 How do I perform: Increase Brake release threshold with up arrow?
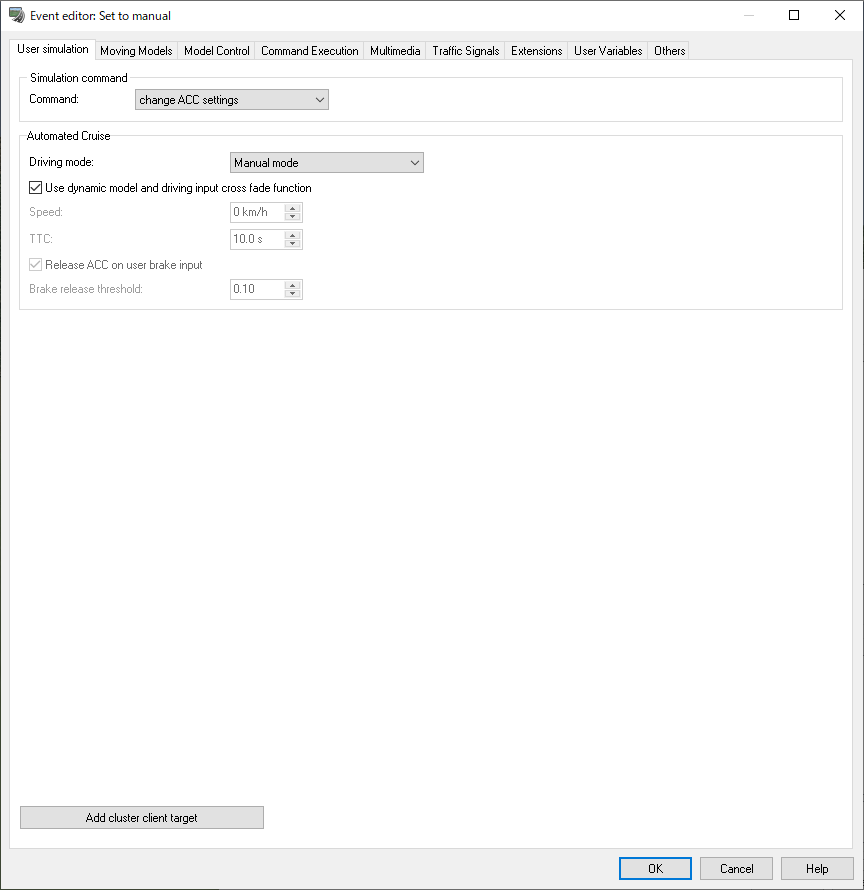coord(292,285)
